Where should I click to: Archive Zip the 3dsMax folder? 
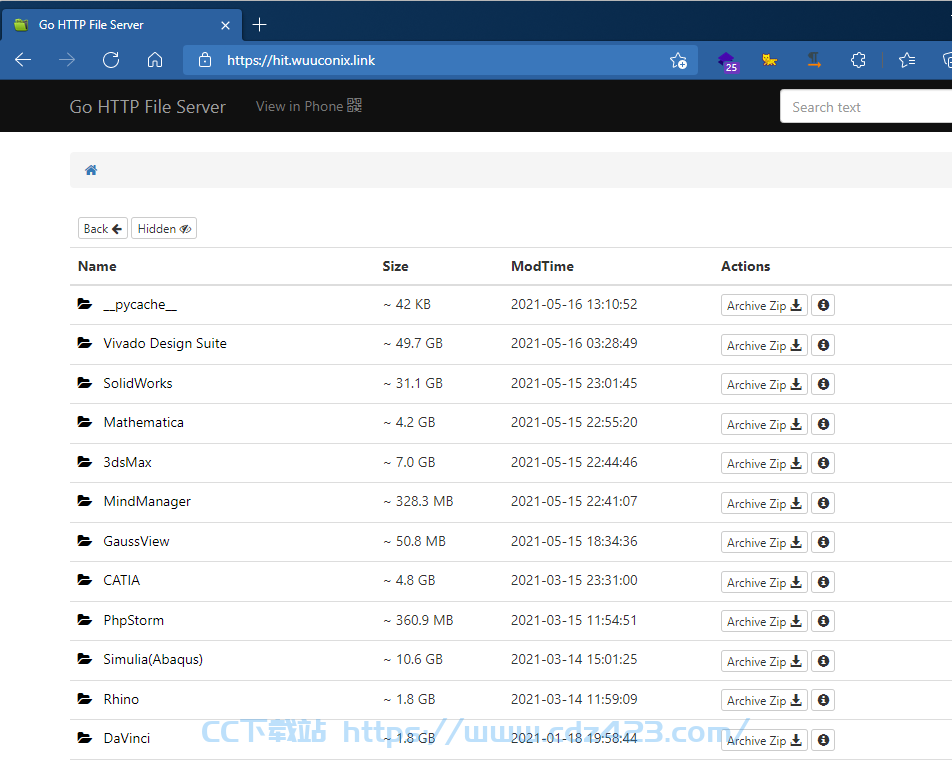coord(764,463)
